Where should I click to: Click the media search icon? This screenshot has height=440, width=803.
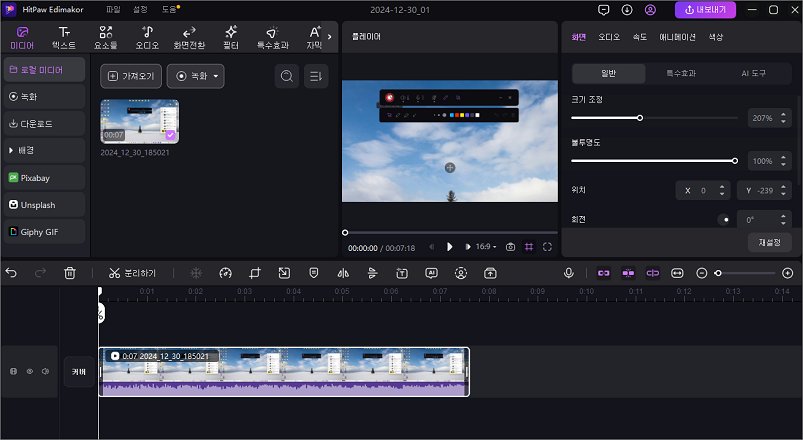[287, 76]
